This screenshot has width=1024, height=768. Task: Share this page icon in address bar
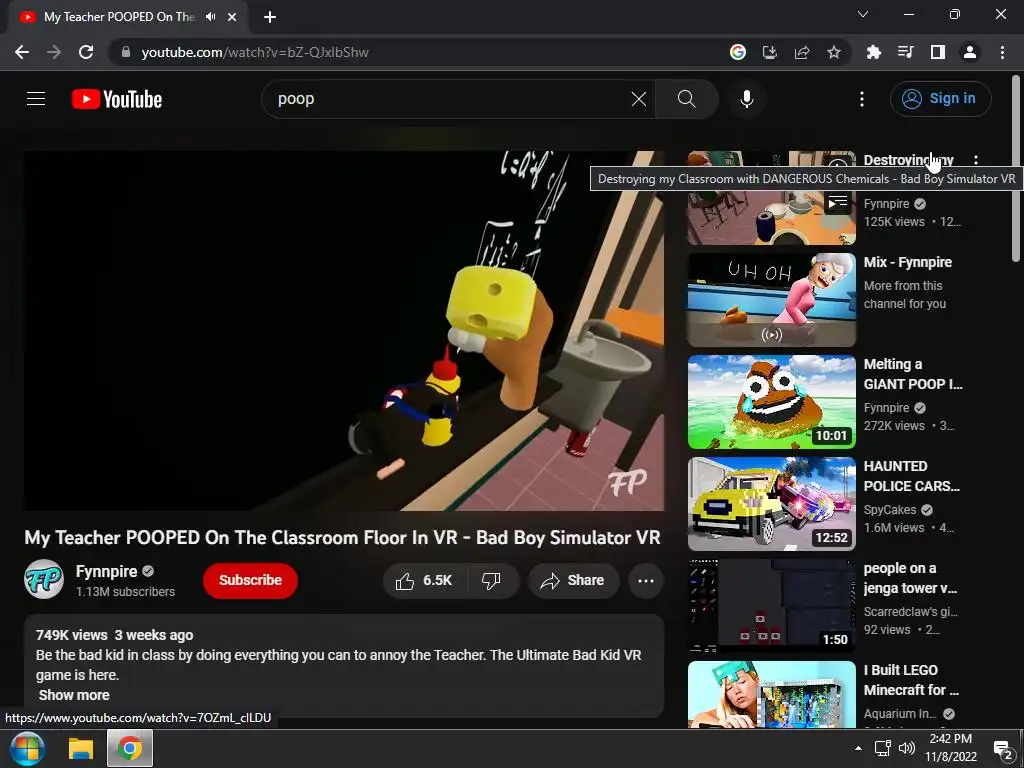802,52
